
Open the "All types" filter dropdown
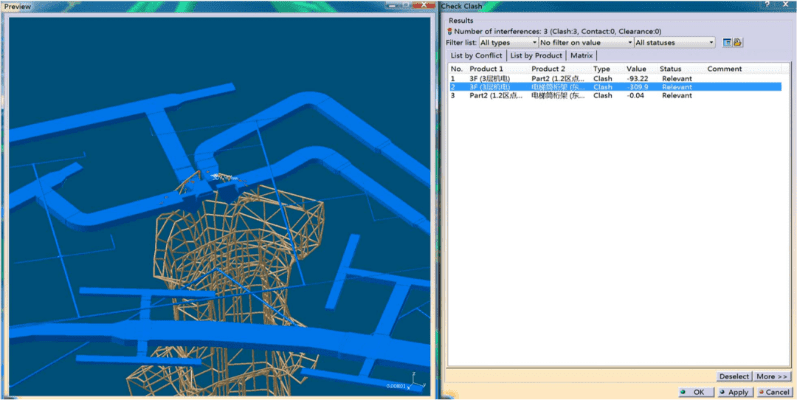click(x=507, y=43)
